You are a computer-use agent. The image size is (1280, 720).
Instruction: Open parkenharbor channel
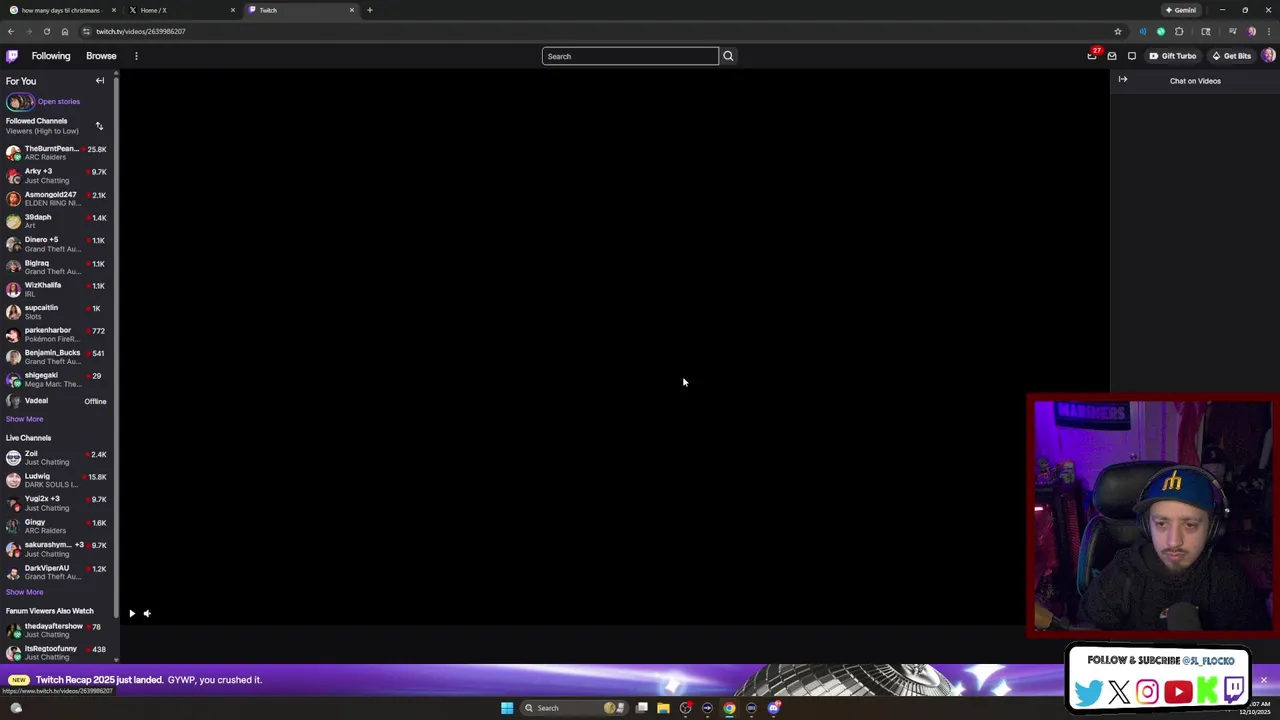[x=57, y=334]
